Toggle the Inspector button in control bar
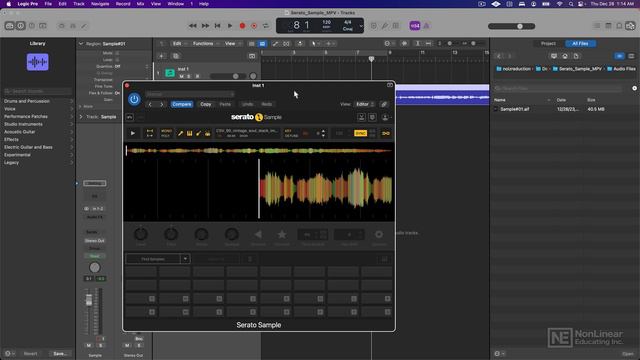Screen dimensions: 640x360 20,26
